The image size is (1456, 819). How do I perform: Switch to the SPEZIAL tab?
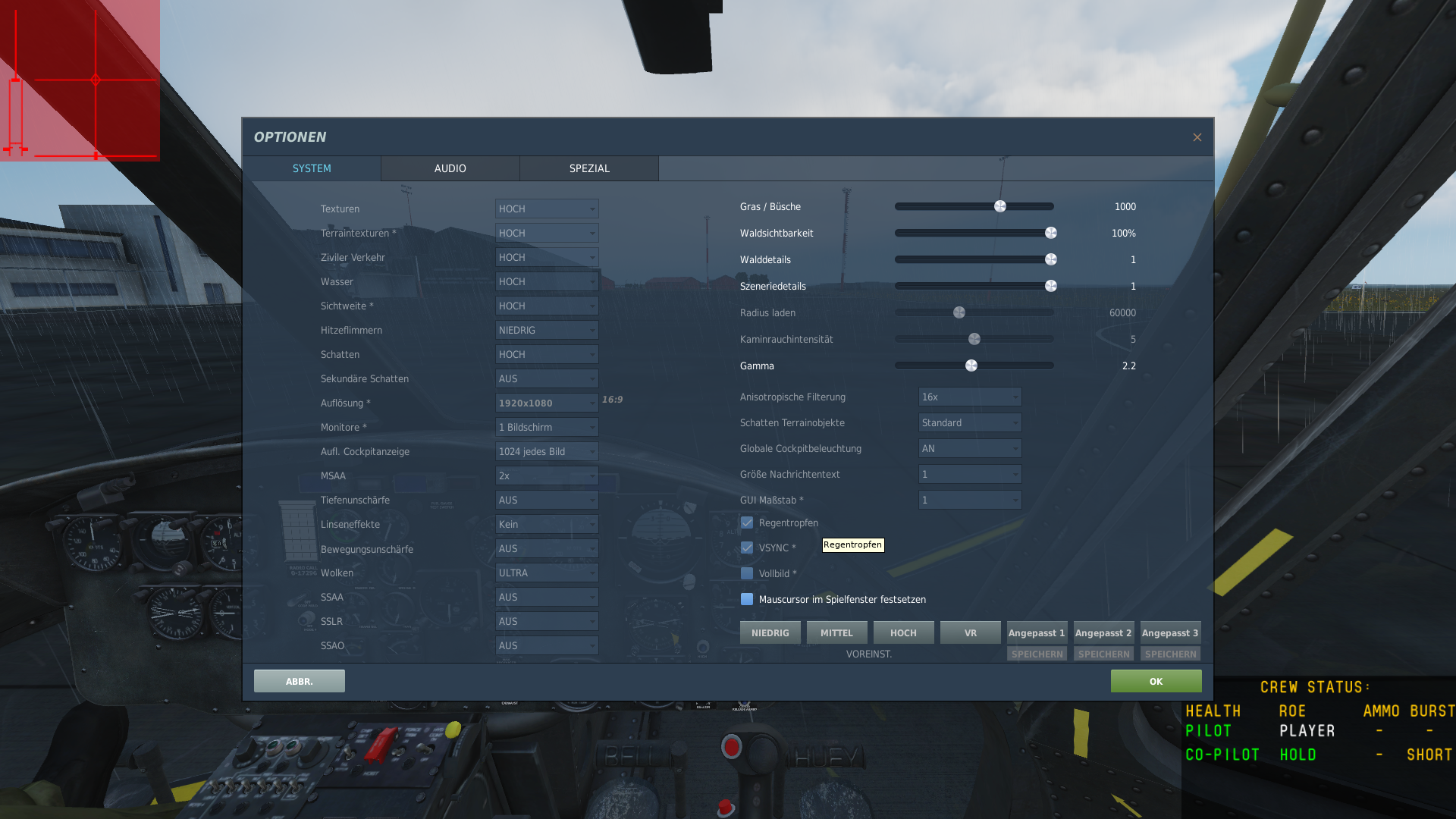[x=589, y=168]
